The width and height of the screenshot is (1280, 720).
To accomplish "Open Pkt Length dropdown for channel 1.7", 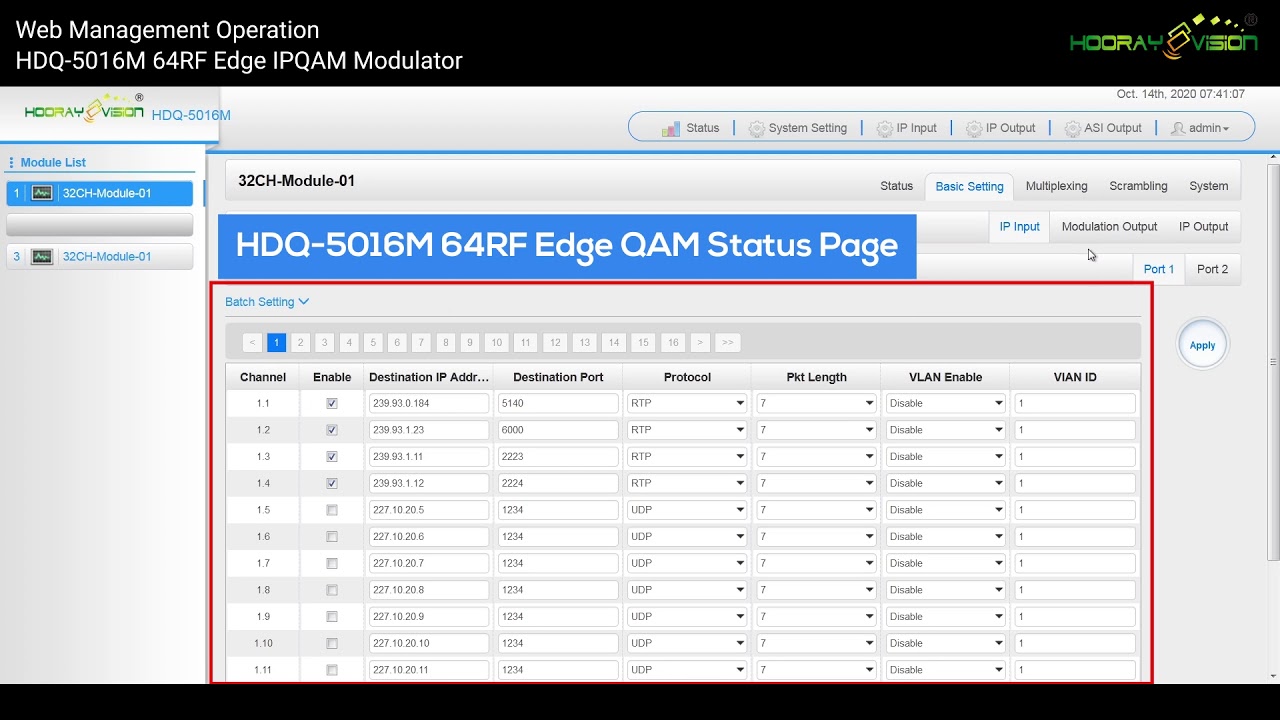I will coord(816,563).
